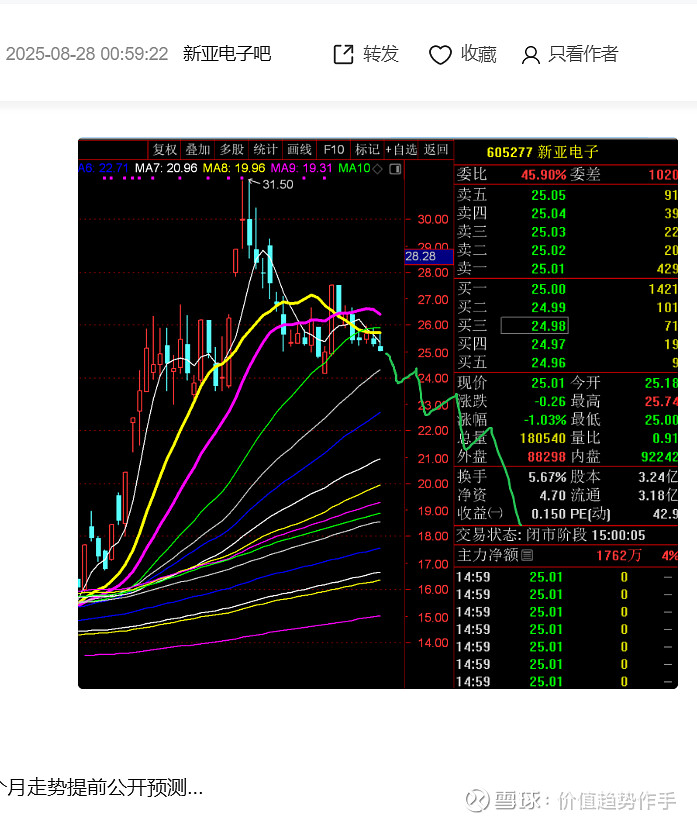Click the 收益(一) toggle indicator
697x822 pixels.
click(x=495, y=513)
